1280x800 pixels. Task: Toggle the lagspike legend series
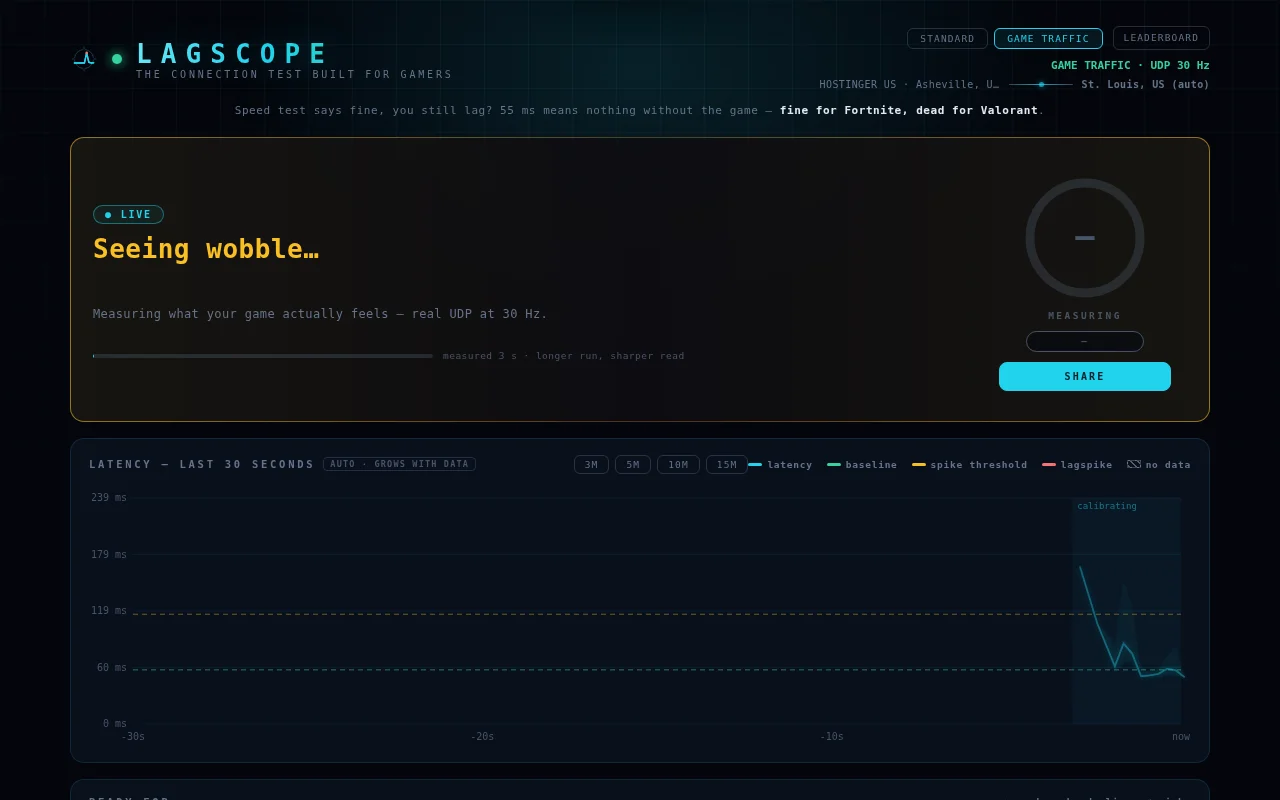click(x=1077, y=464)
